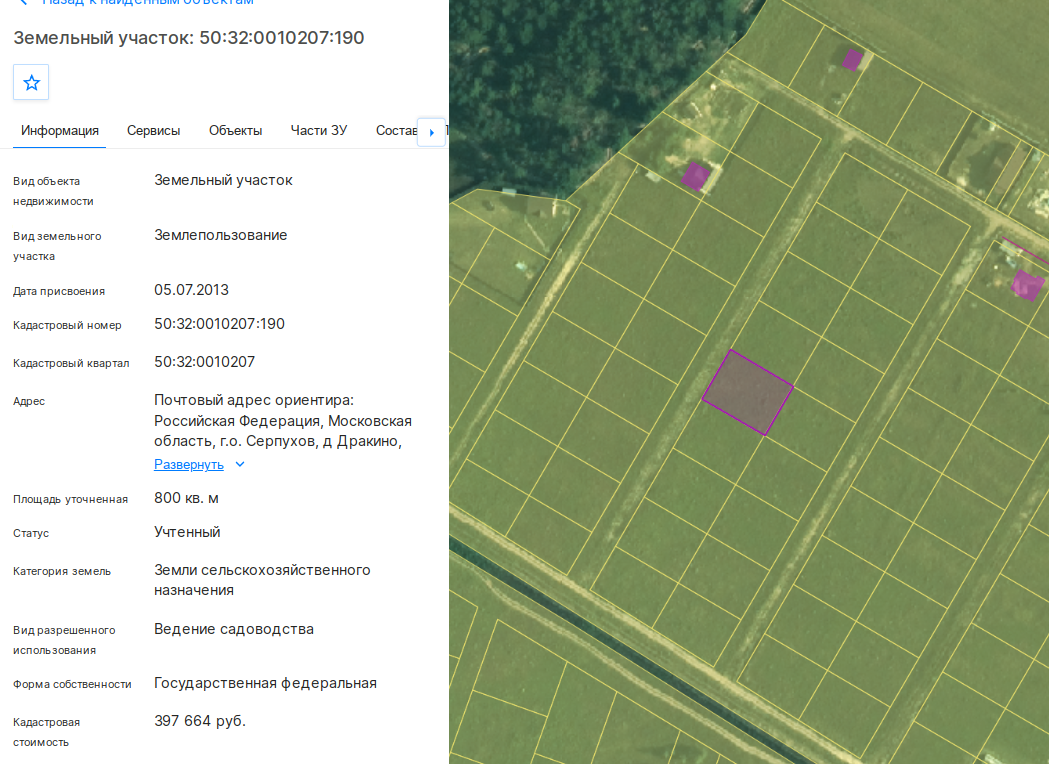Open the Информация tab
Viewport: 1049px width, 764px height.
click(60, 130)
